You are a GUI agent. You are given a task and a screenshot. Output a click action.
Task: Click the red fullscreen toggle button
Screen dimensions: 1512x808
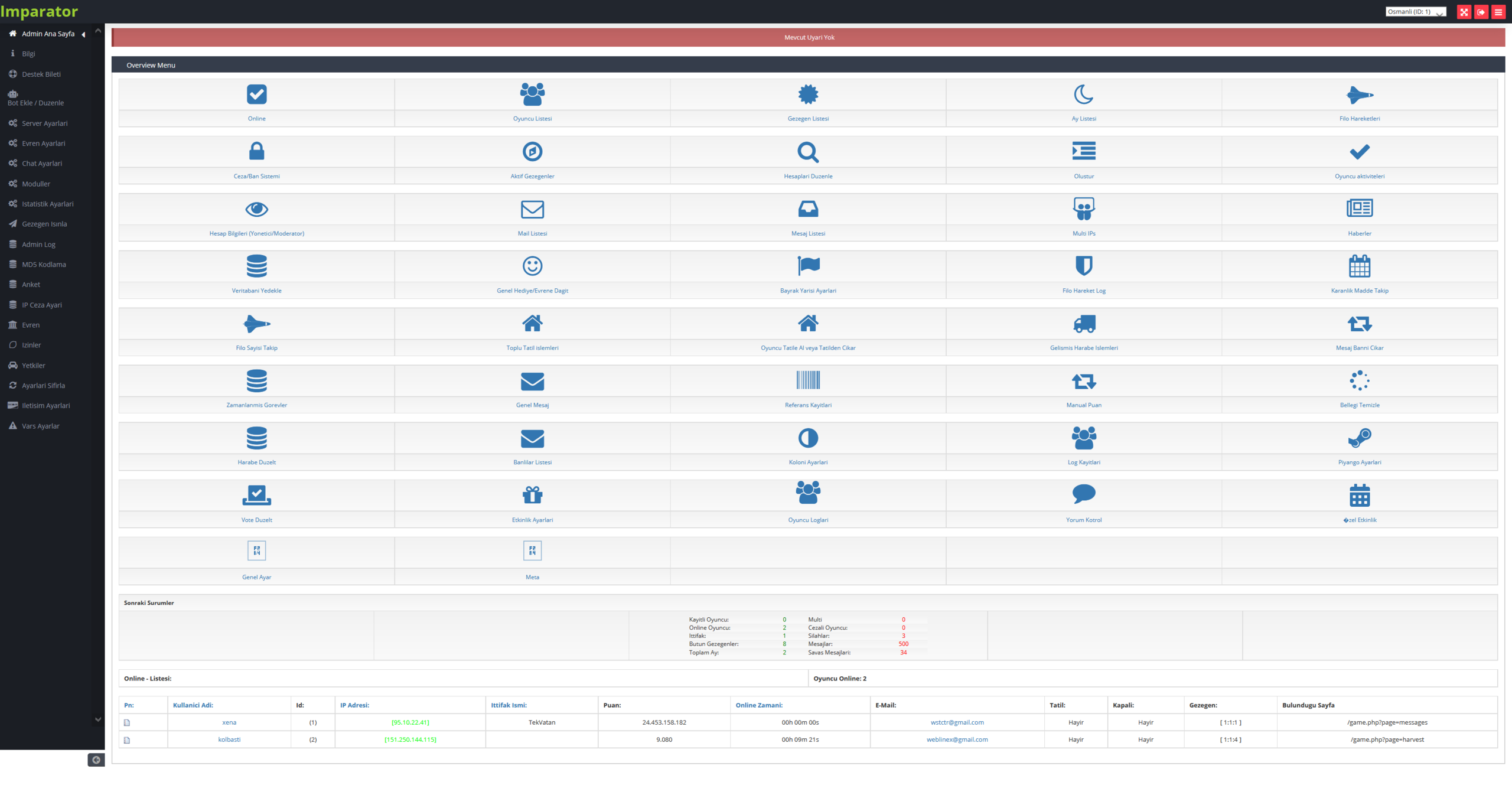click(1464, 12)
